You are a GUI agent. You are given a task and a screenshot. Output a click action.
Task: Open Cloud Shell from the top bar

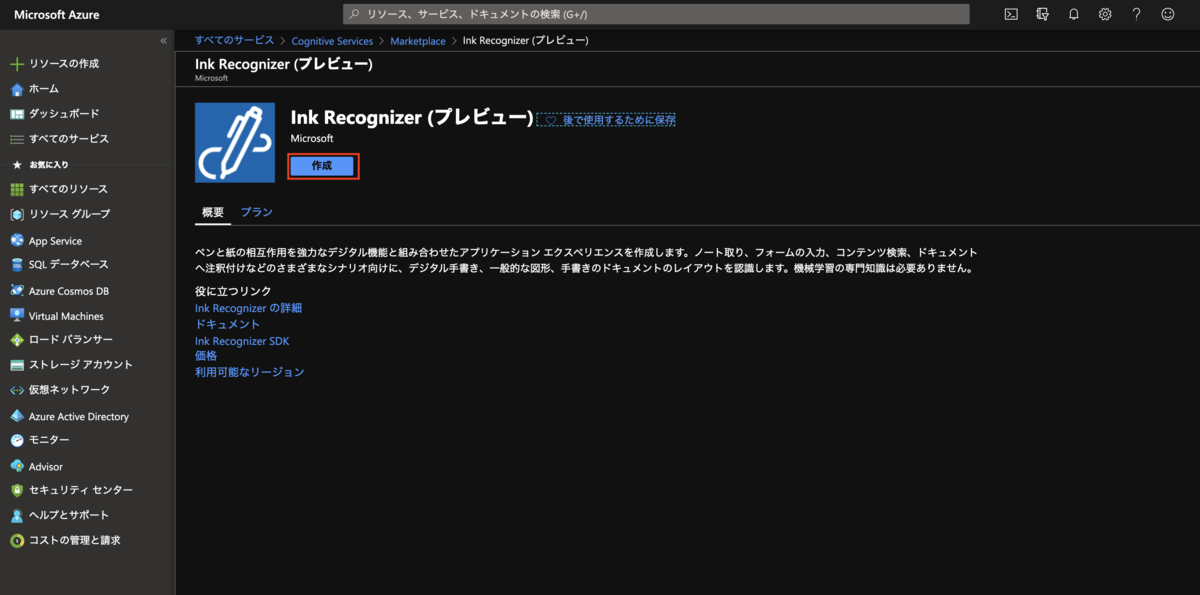[1011, 14]
